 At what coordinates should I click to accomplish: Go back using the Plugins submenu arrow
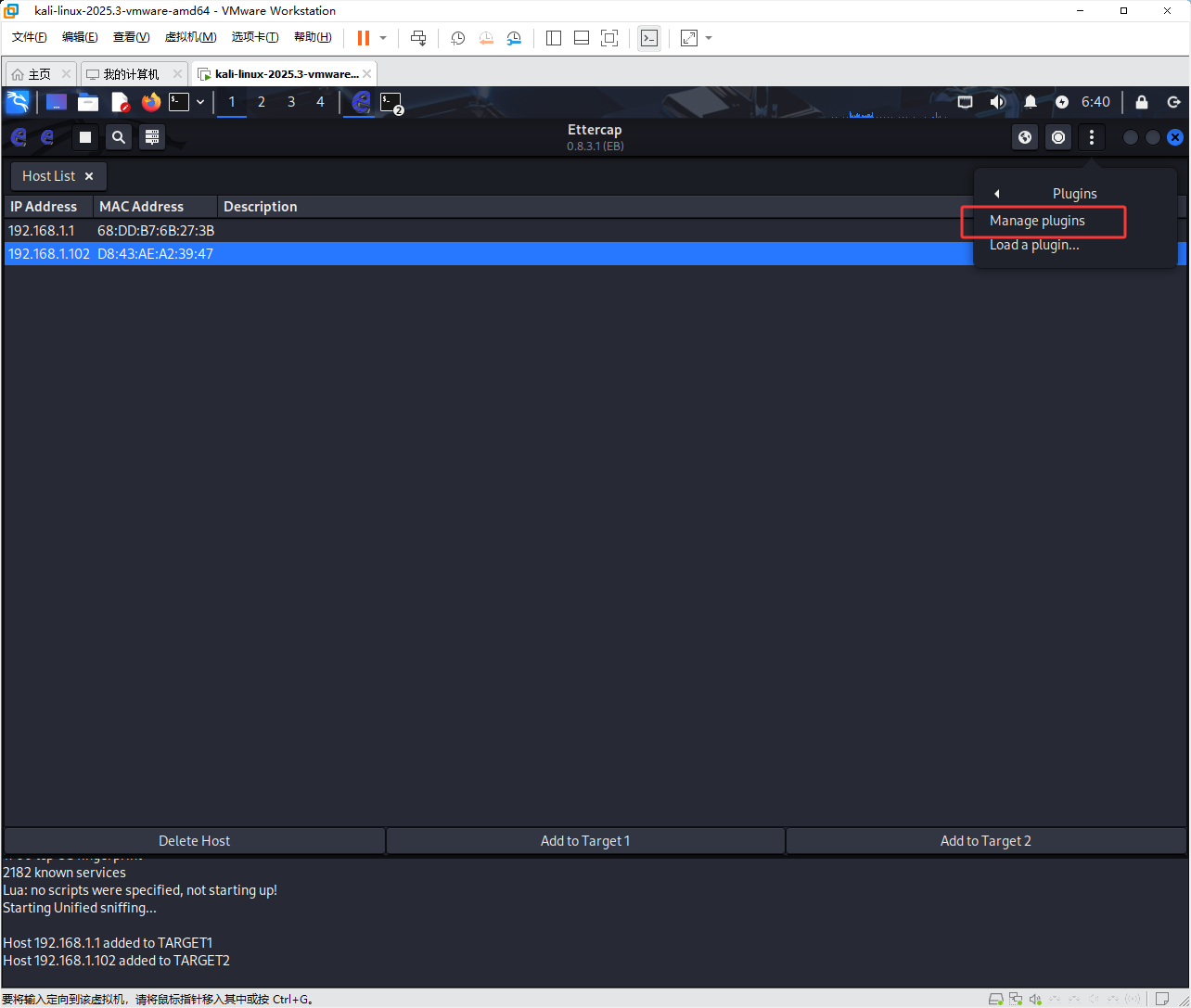pos(997,194)
